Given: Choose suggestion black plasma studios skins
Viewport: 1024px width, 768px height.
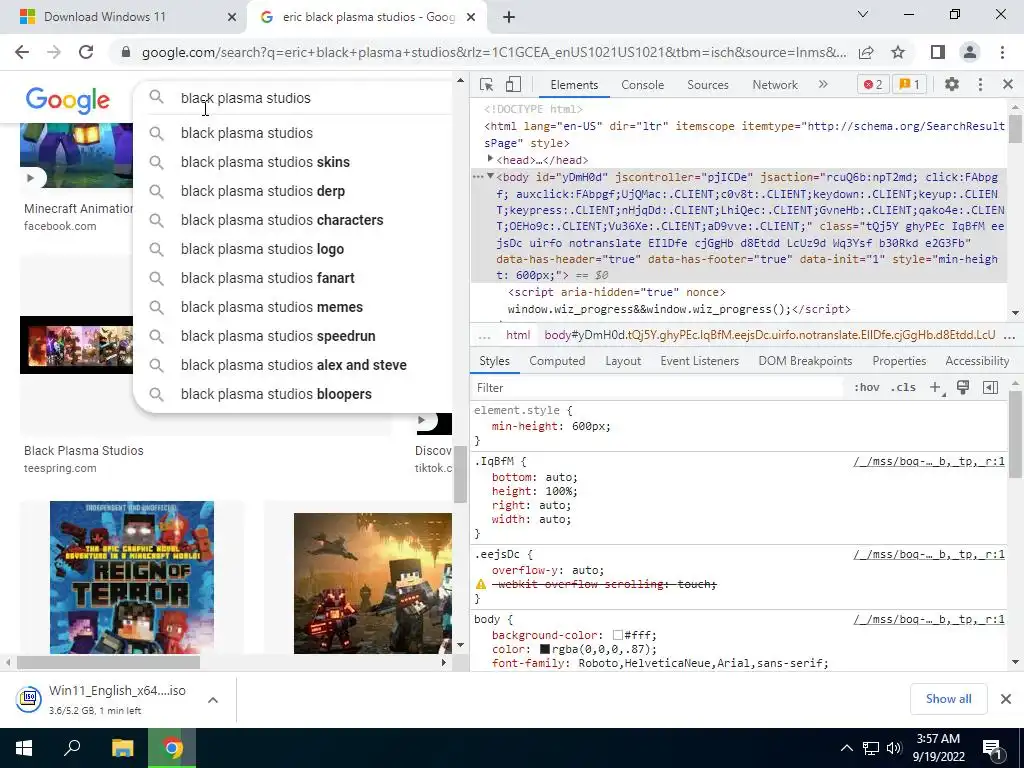Looking at the screenshot, I should click(x=292, y=162).
